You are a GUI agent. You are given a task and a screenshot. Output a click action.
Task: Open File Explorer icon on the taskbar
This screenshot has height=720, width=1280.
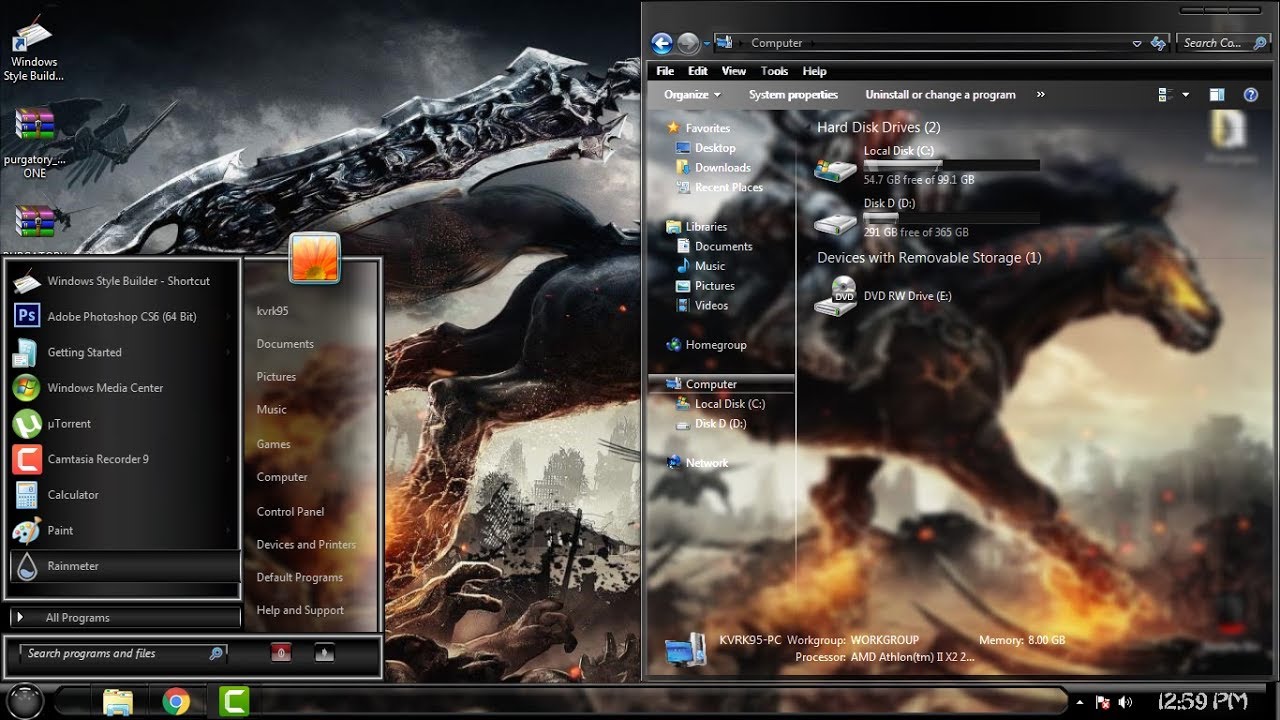tap(118, 702)
